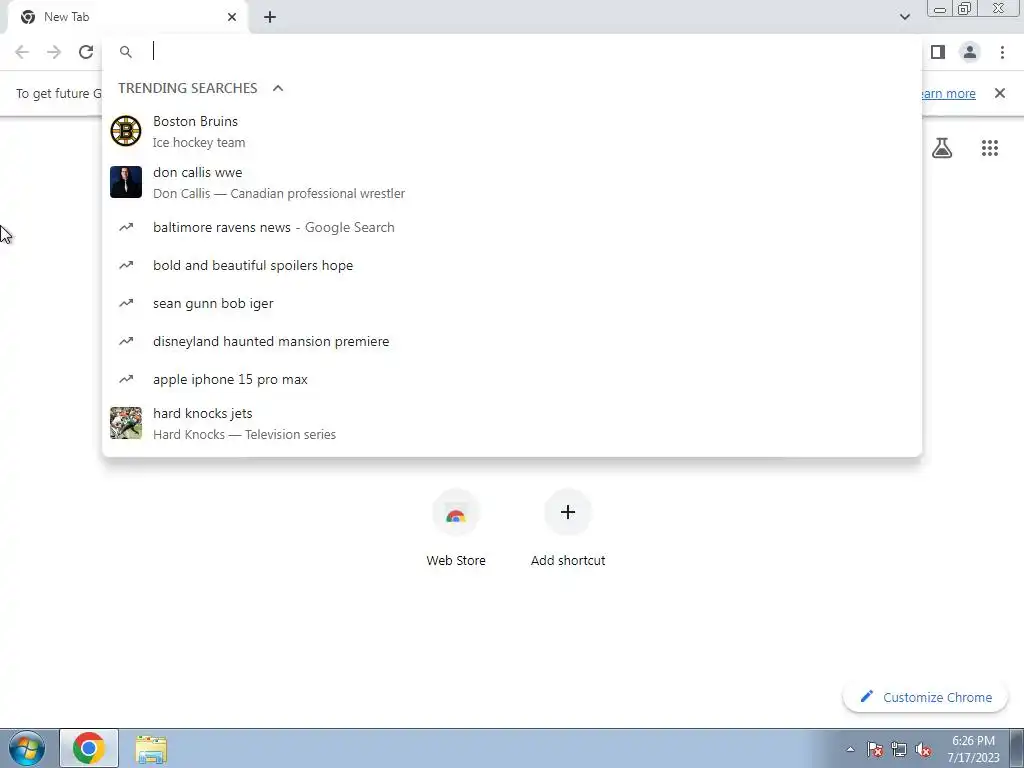Click the trending icon beside disneyland haunted mansion
The image size is (1024, 768).
[x=126, y=341]
